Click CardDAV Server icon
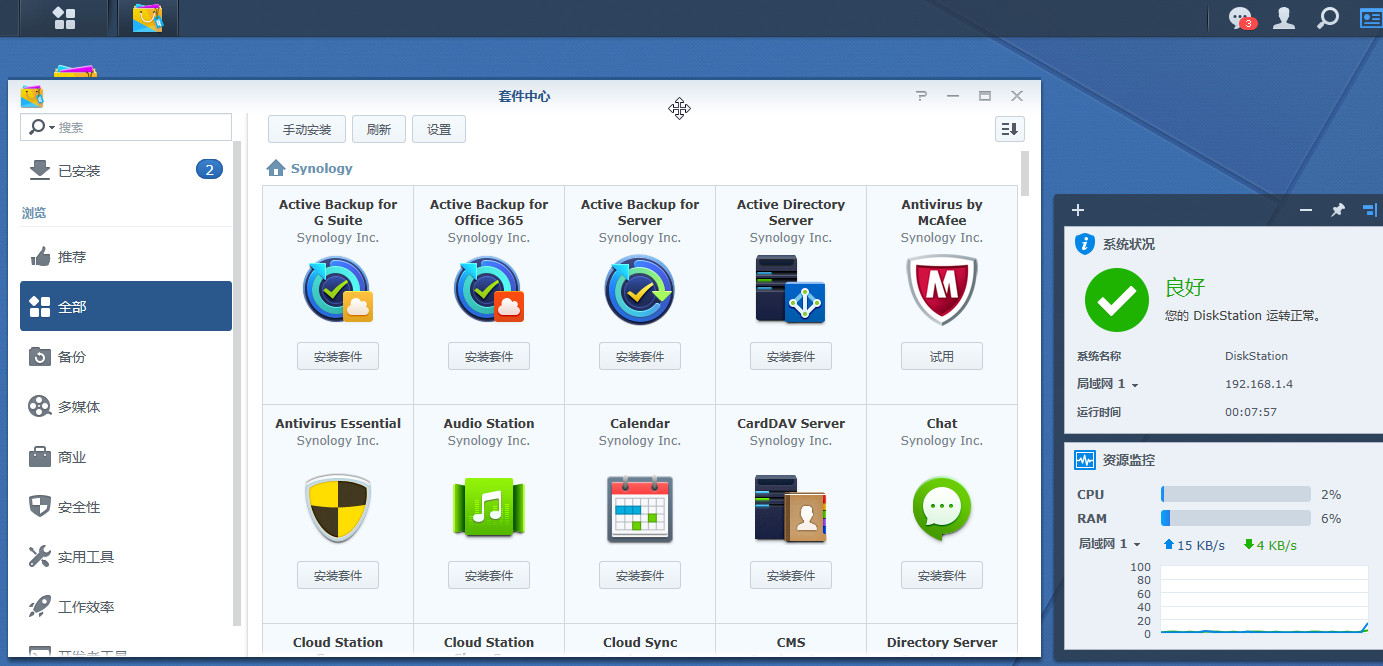 point(790,508)
